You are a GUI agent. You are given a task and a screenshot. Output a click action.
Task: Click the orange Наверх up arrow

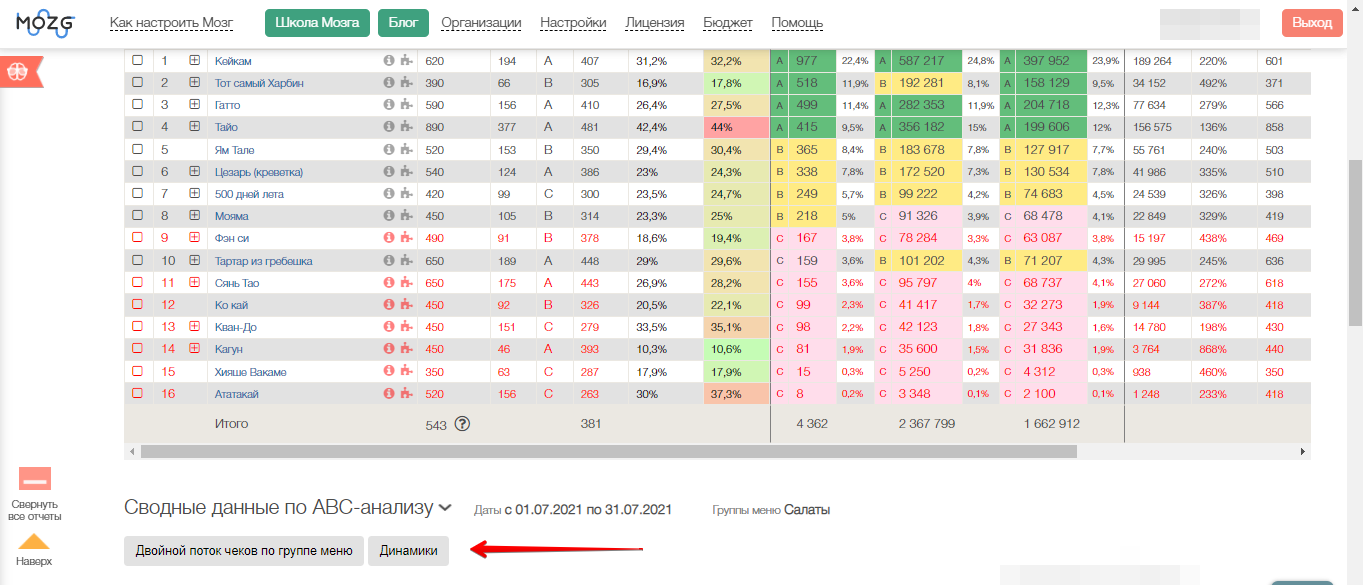click(x=34, y=542)
